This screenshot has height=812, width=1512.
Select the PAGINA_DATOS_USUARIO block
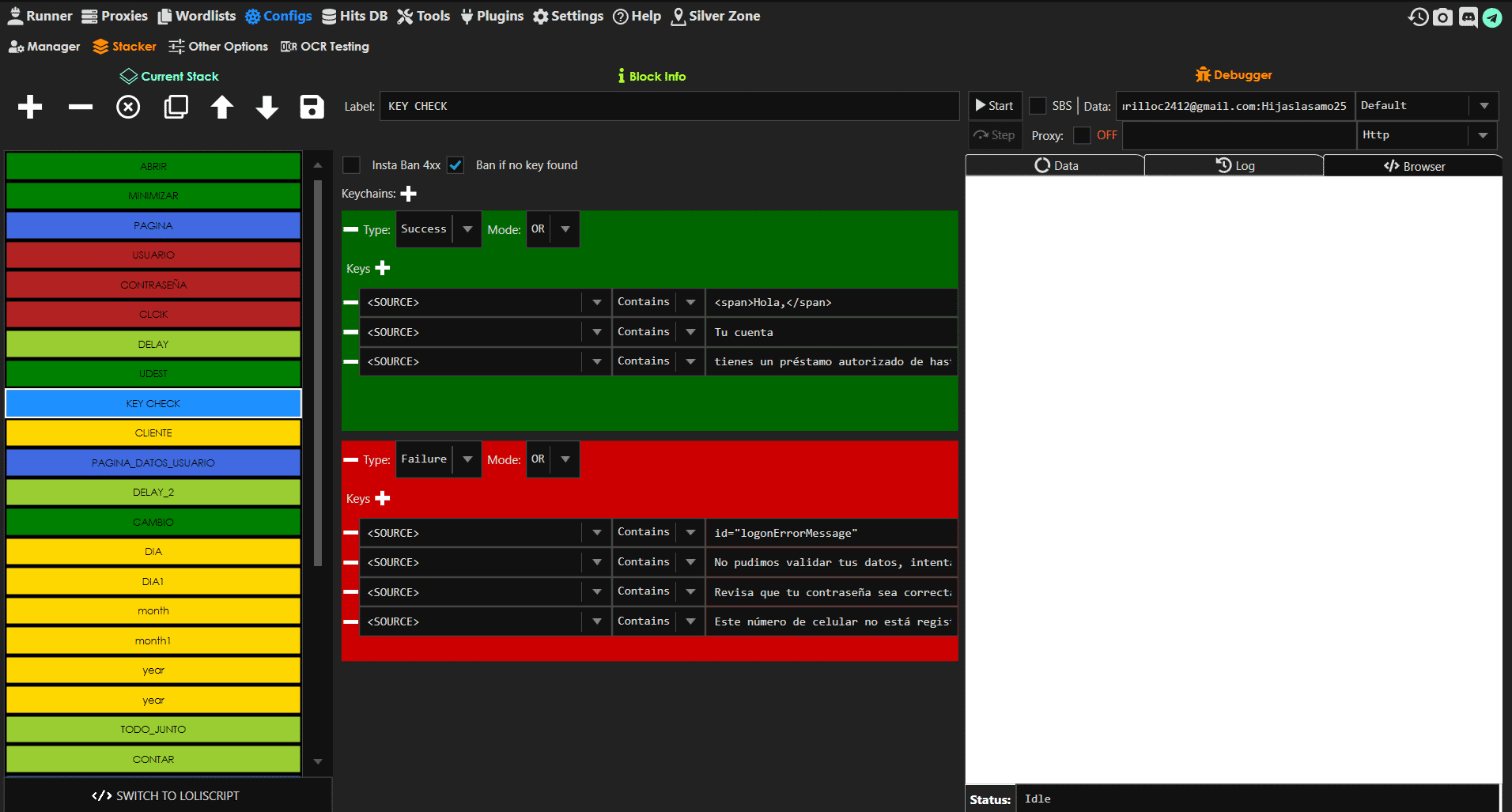coord(153,463)
